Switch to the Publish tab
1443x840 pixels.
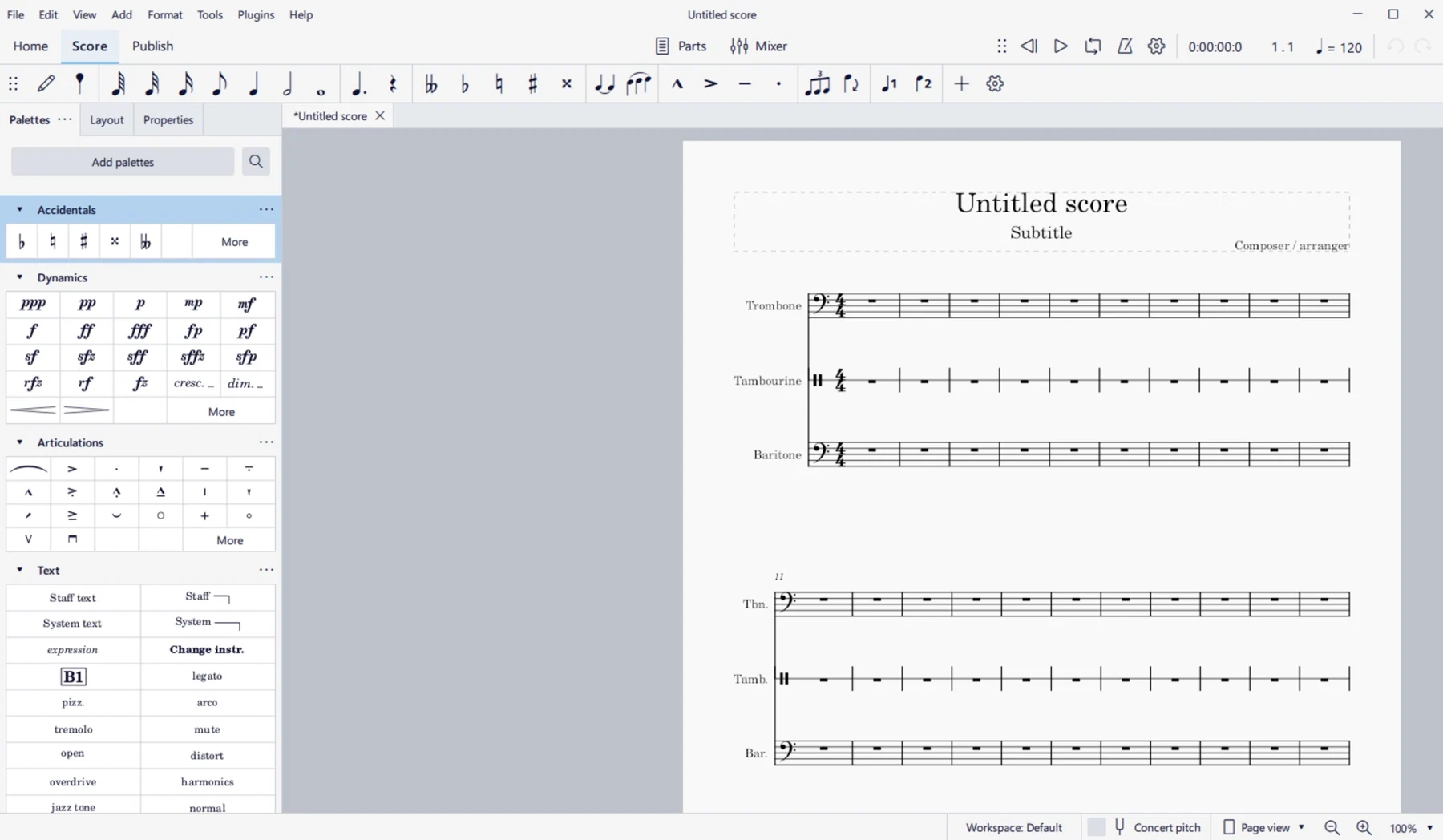(x=152, y=46)
